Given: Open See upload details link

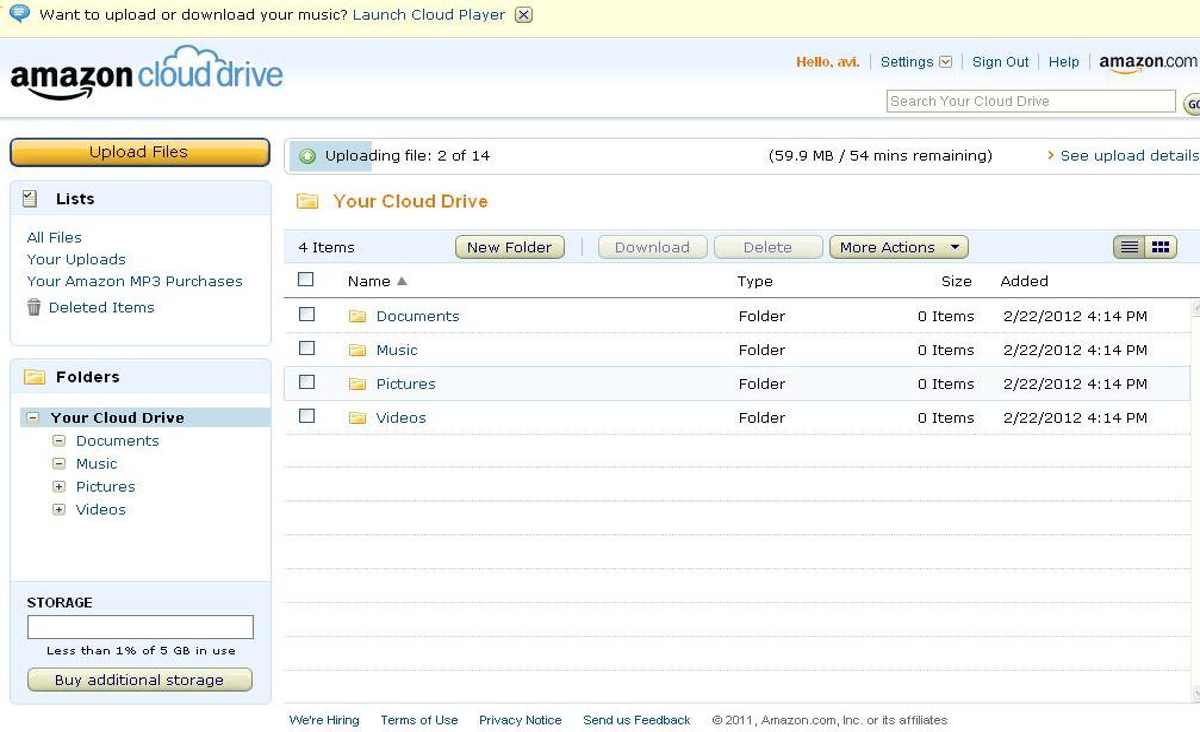Looking at the screenshot, I should pyautogui.click(x=1129, y=156).
